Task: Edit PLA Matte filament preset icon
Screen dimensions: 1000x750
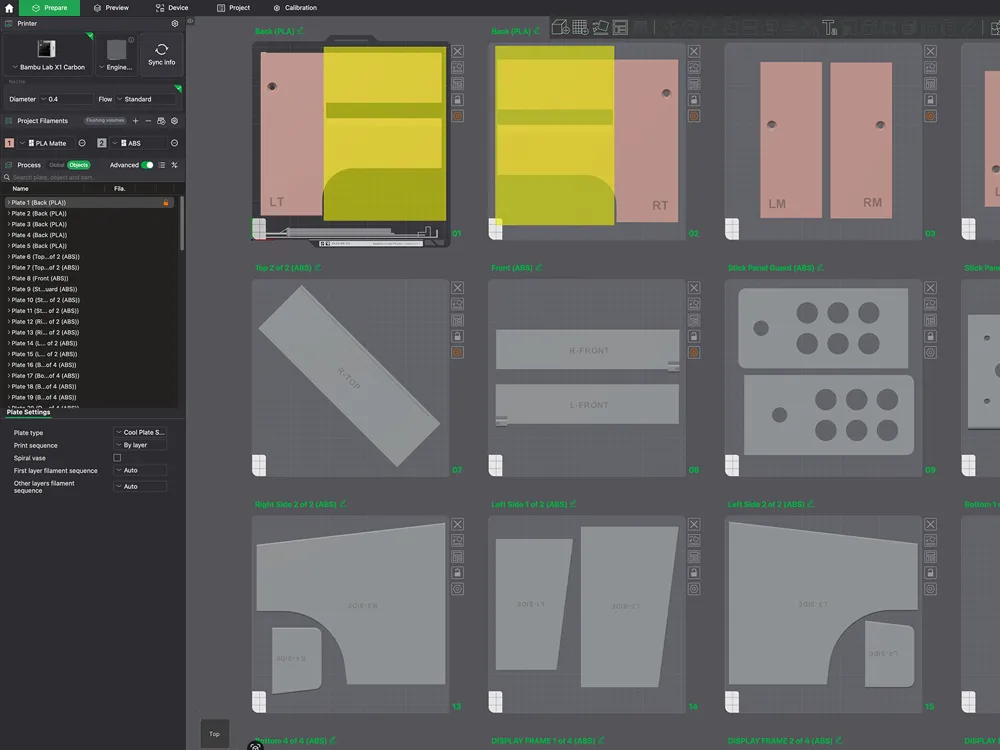Action: pos(82,143)
